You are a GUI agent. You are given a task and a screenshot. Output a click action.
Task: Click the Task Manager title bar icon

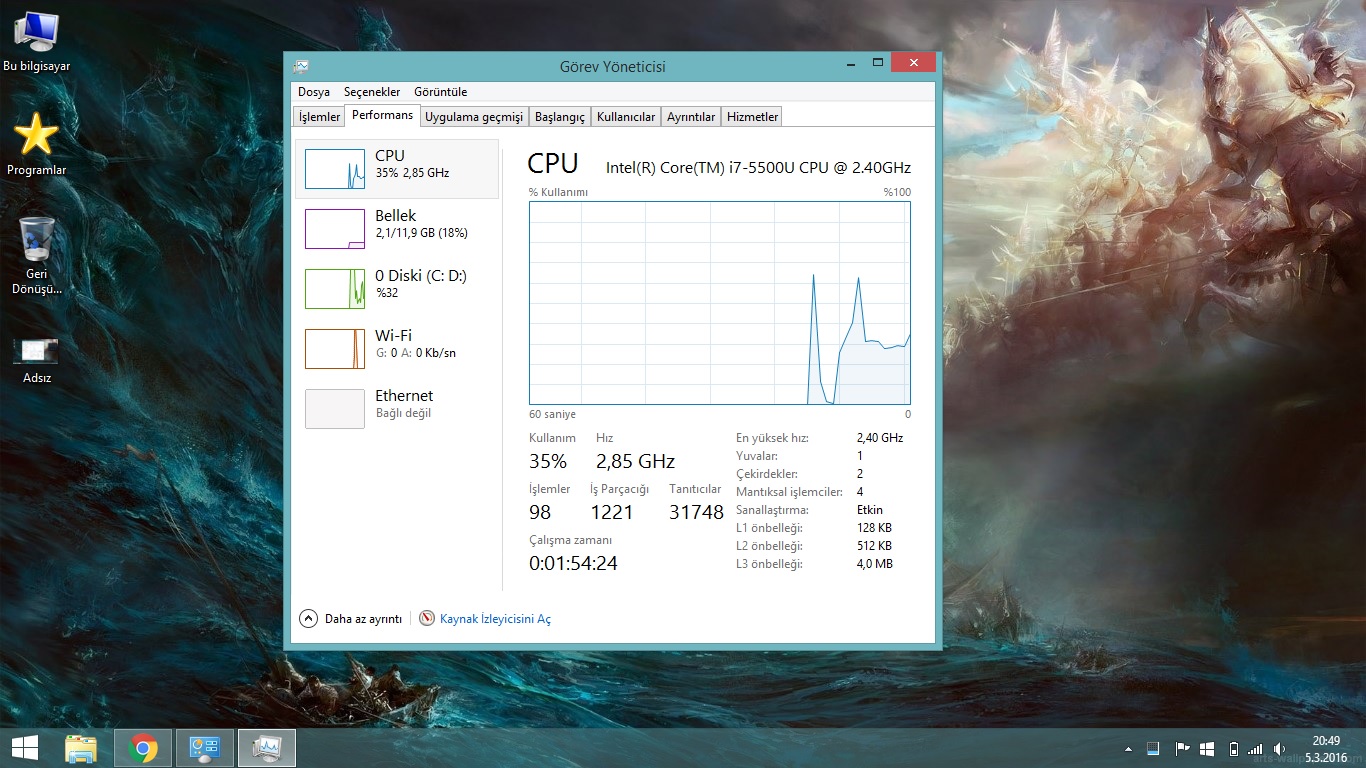pos(301,67)
